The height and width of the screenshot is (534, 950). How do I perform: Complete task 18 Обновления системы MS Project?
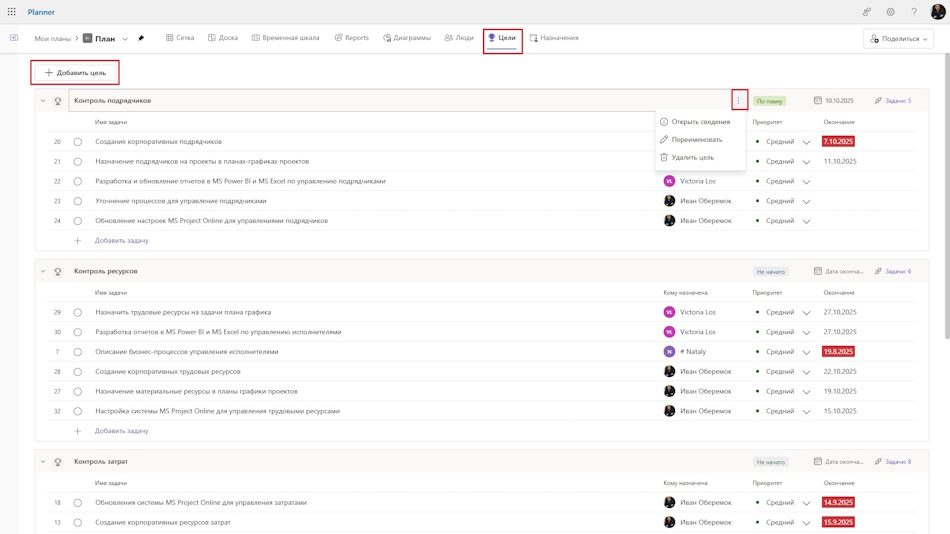coord(78,502)
